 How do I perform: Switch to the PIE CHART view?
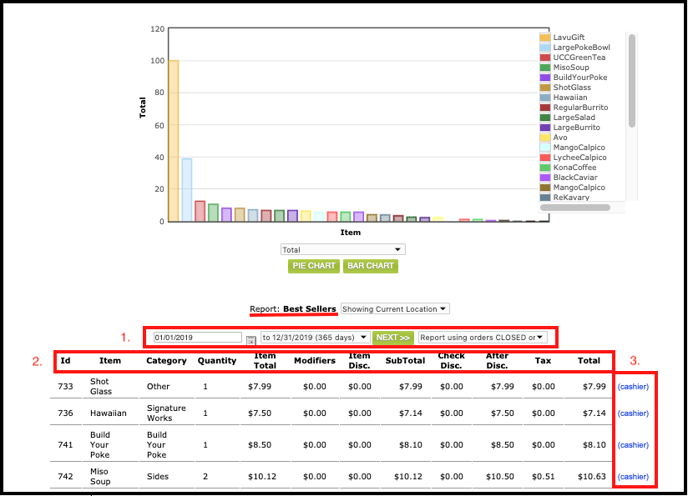314,266
